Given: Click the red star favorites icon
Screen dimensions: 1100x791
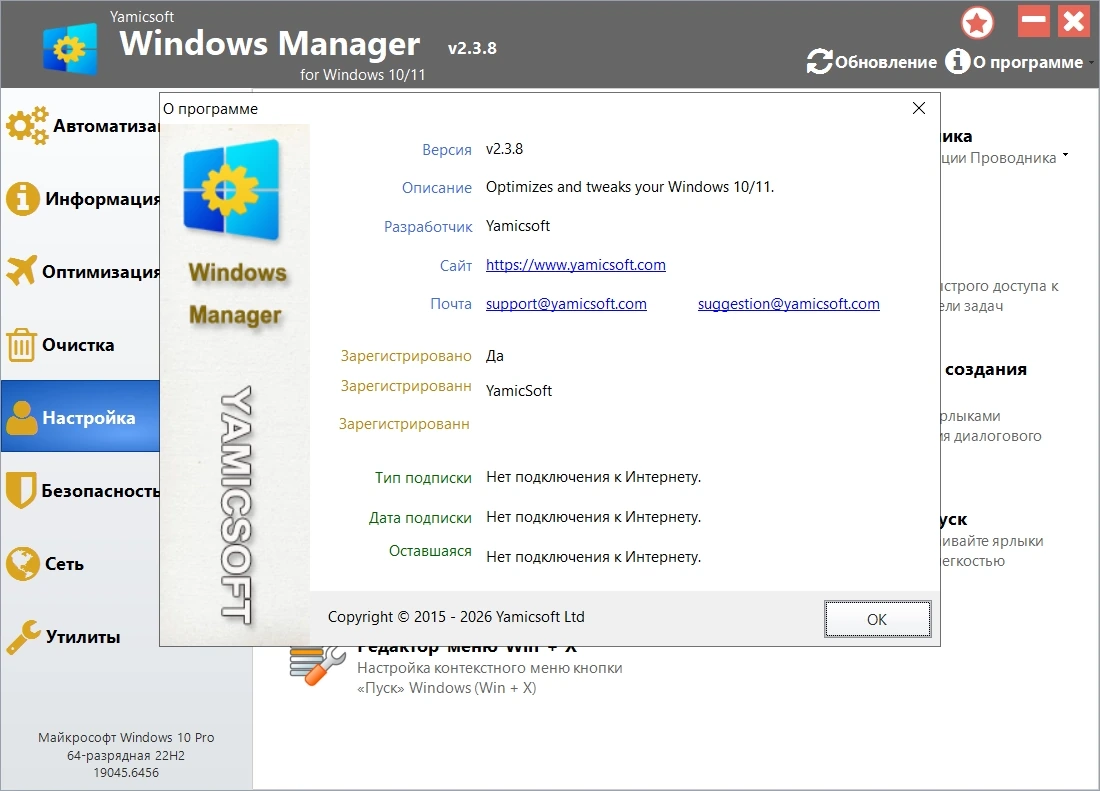Looking at the screenshot, I should point(977,23).
